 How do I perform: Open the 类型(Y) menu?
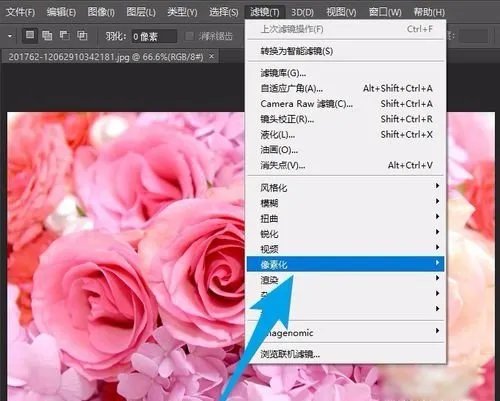[x=182, y=12]
